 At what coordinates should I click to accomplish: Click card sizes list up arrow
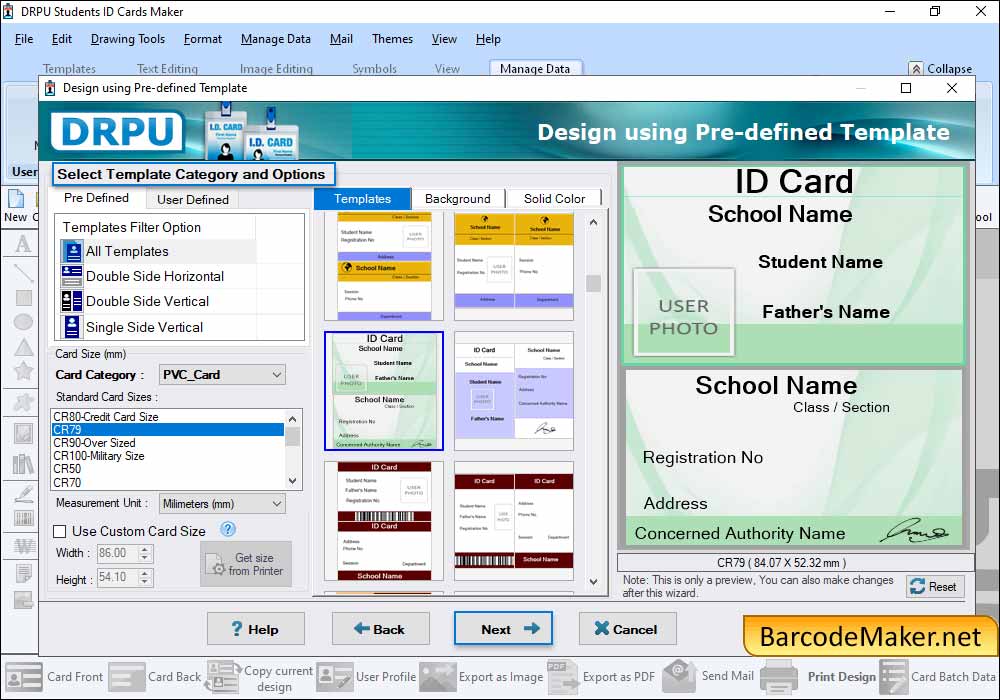pos(293,419)
